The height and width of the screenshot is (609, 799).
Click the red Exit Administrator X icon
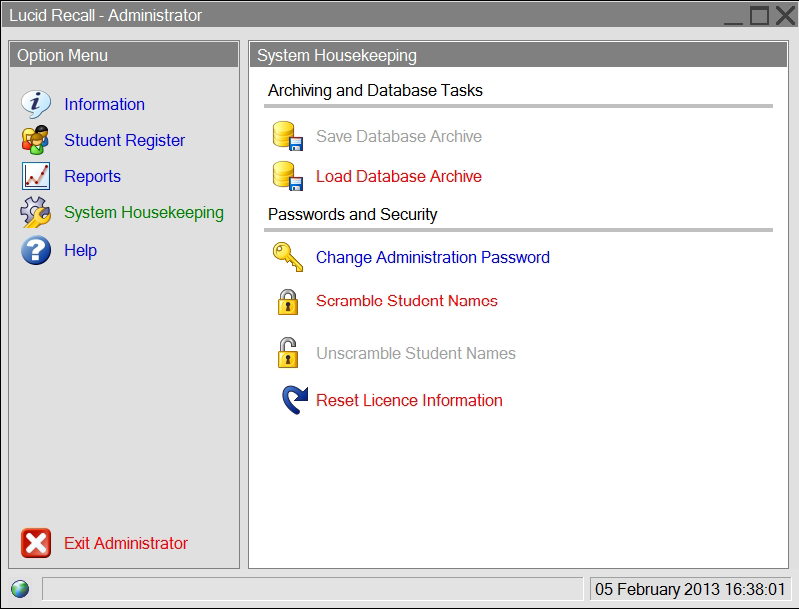[x=36, y=543]
